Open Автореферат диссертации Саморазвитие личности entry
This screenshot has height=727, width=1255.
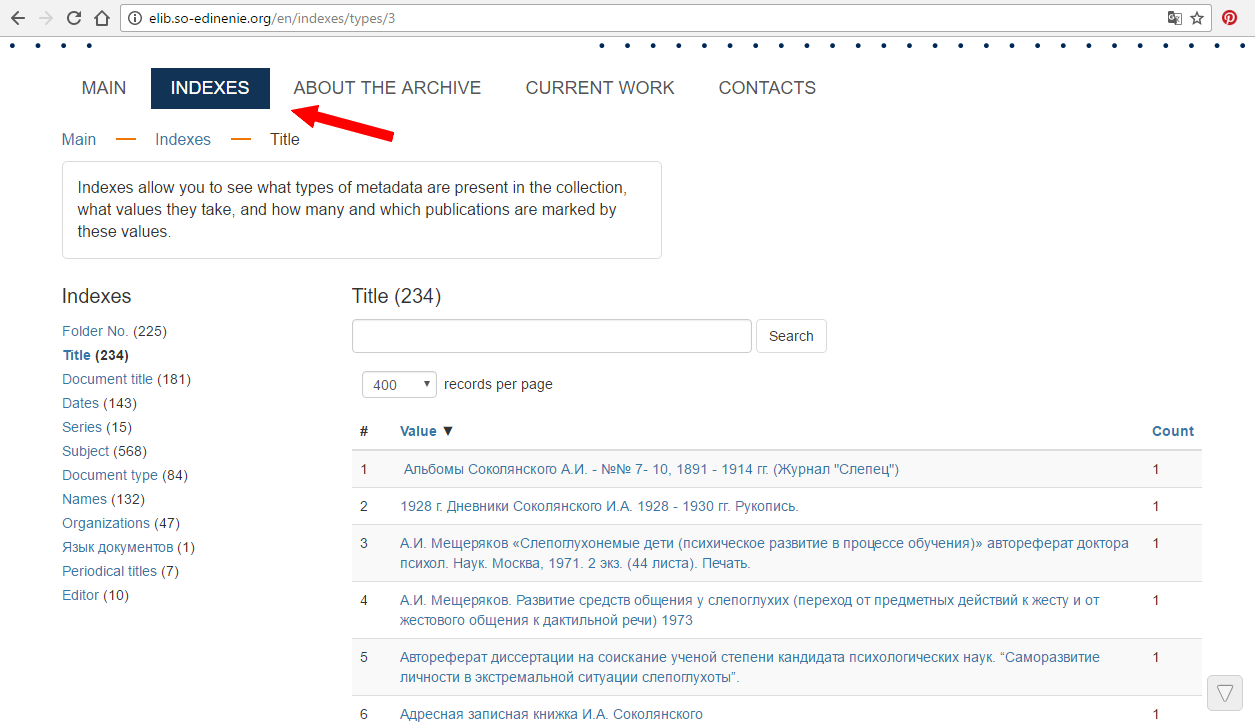pos(749,667)
